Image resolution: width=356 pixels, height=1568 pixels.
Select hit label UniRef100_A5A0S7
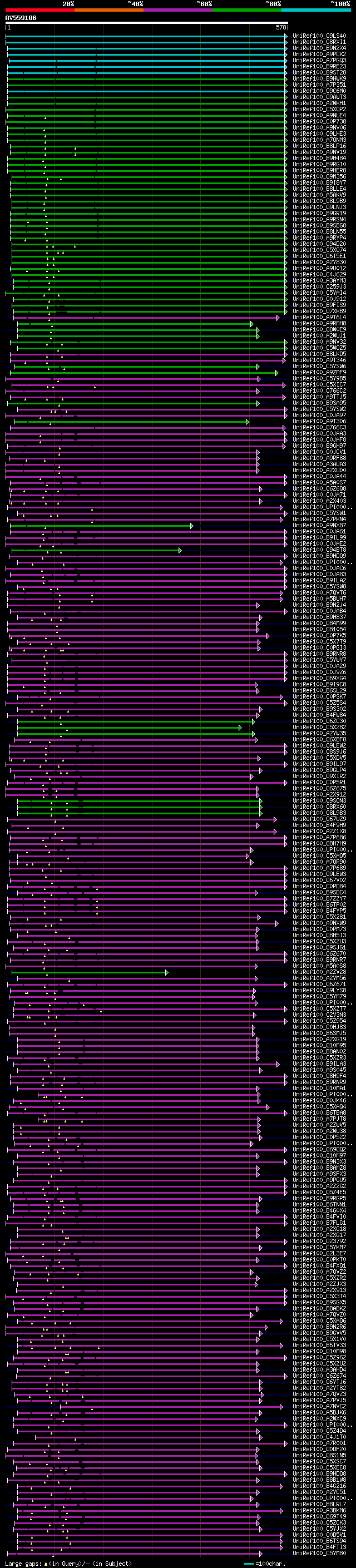click(319, 483)
